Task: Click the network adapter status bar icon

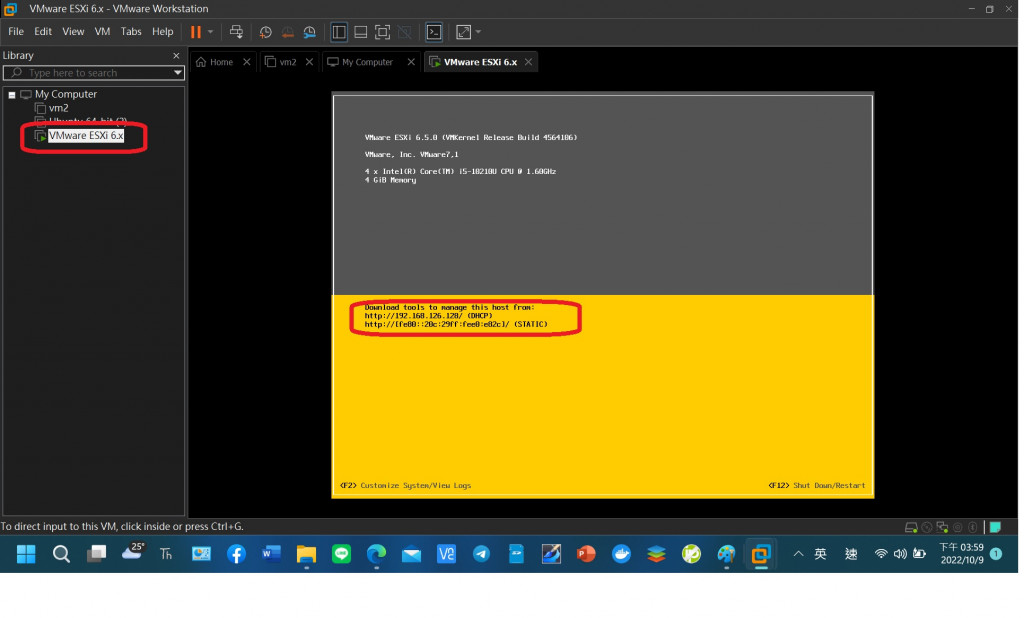Action: [942, 528]
